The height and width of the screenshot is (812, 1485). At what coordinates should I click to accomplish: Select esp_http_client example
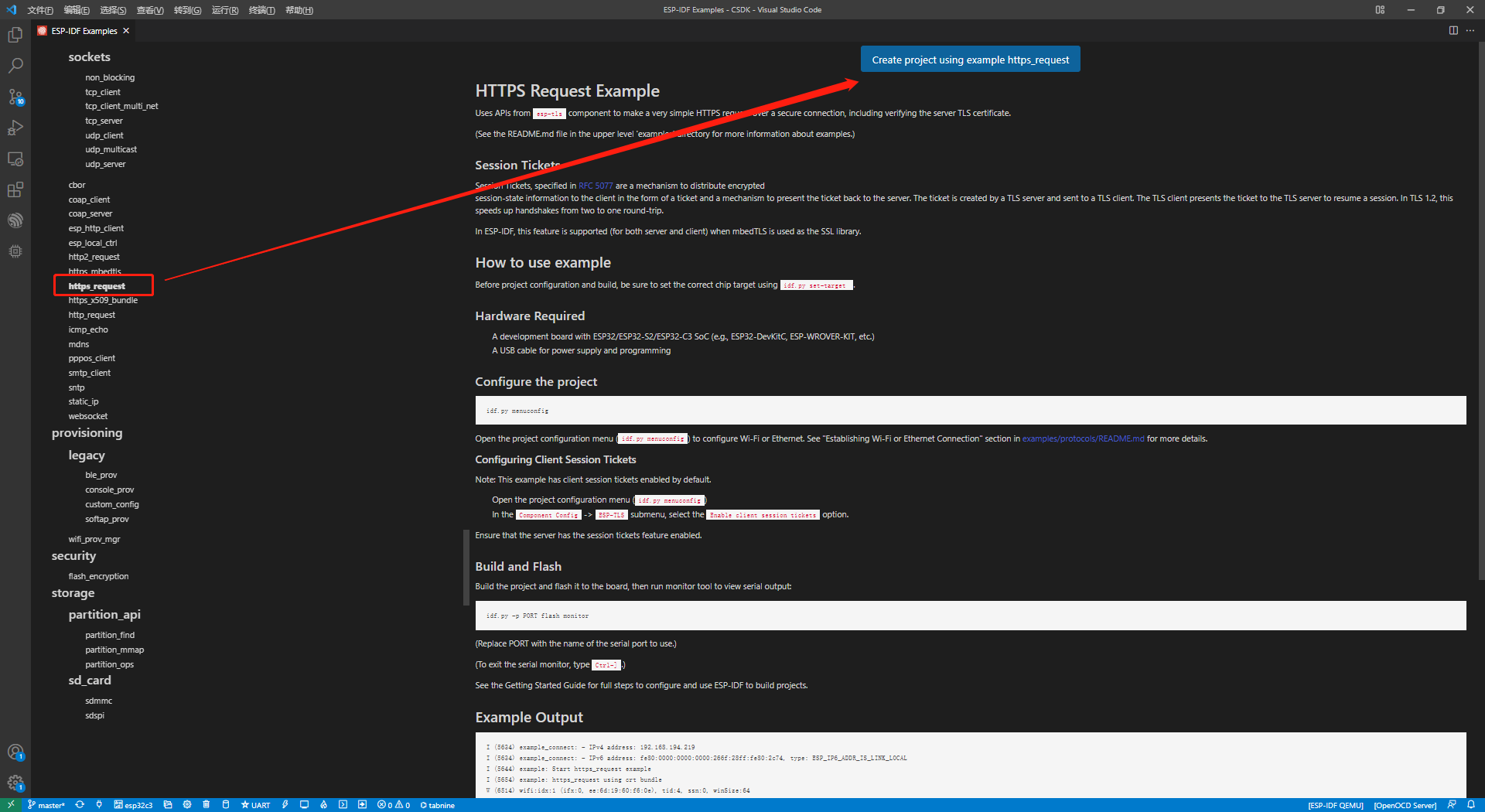[96, 228]
